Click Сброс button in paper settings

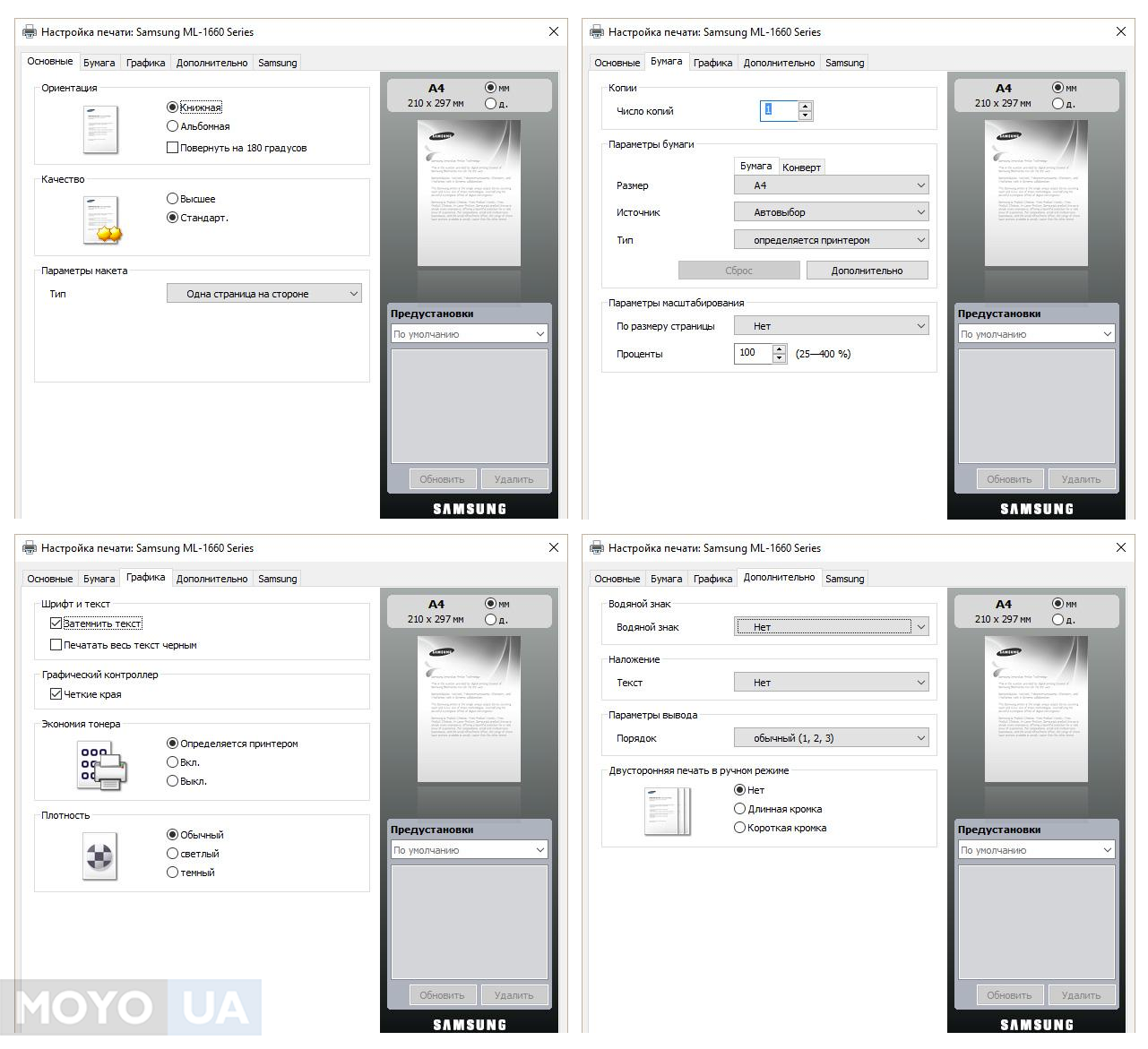[739, 271]
